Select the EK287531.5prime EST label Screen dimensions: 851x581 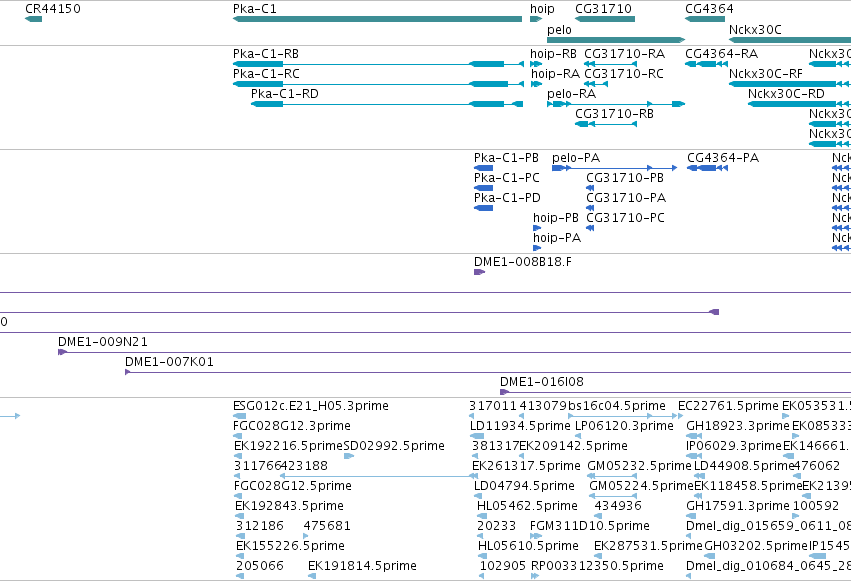[648, 546]
